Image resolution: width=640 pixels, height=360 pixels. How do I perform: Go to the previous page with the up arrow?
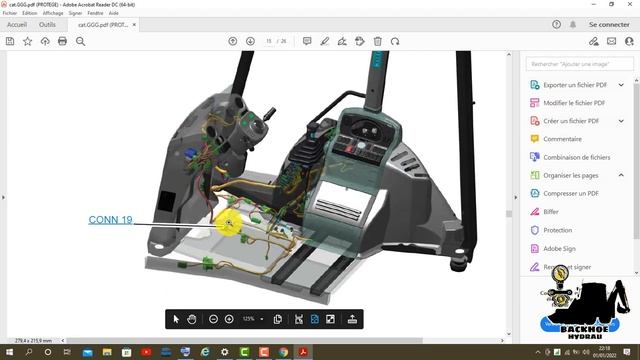[x=233, y=41]
